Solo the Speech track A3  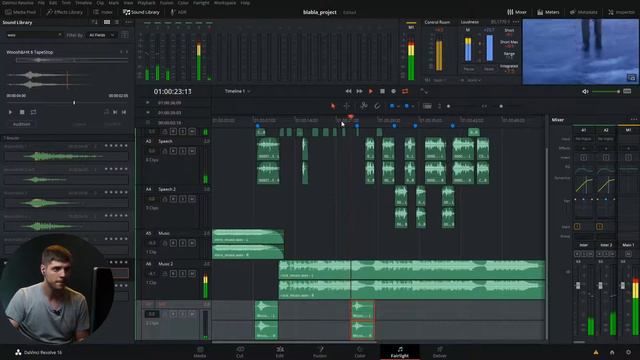pyautogui.click(x=182, y=151)
